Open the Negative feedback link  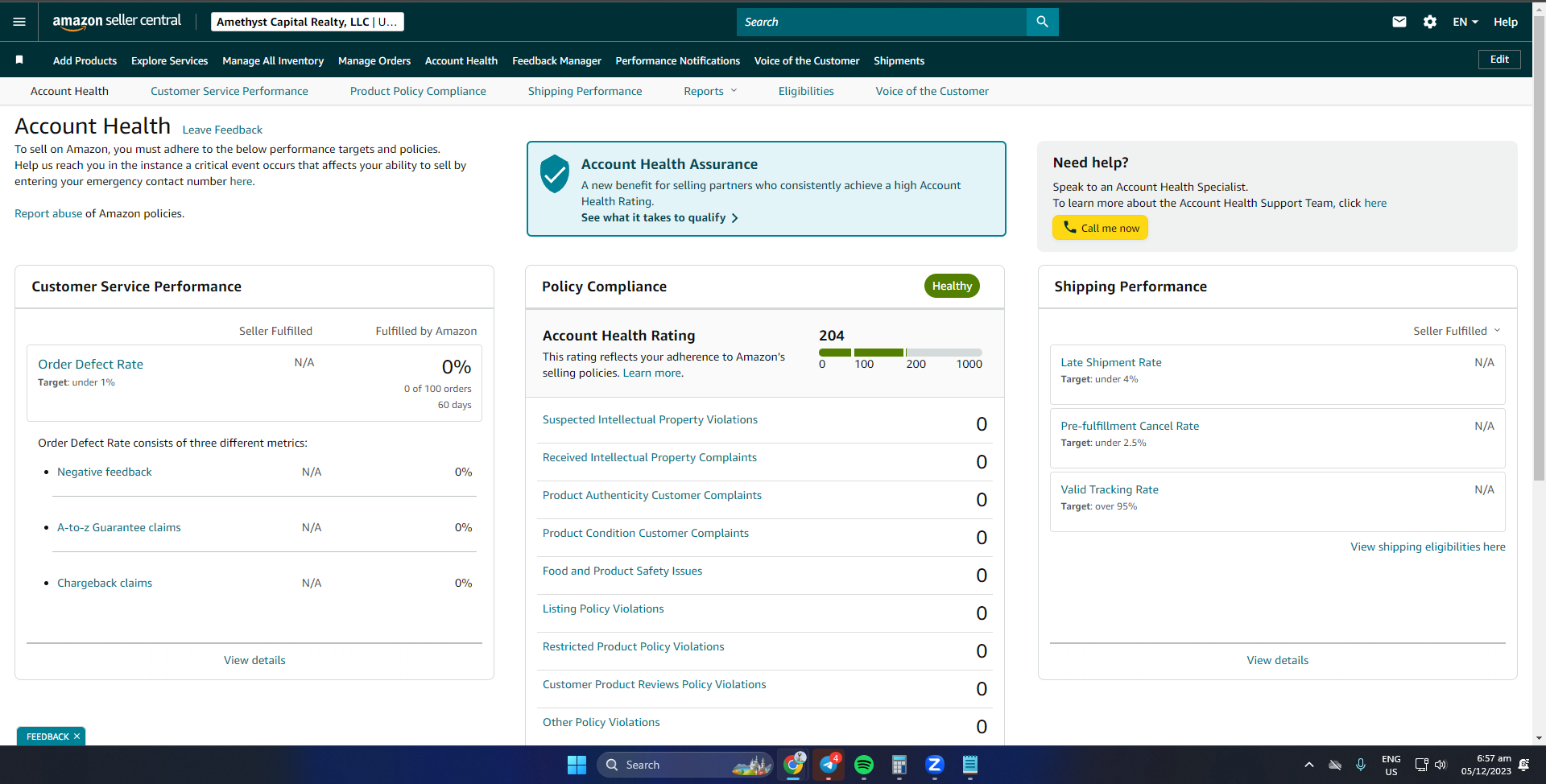tap(105, 472)
